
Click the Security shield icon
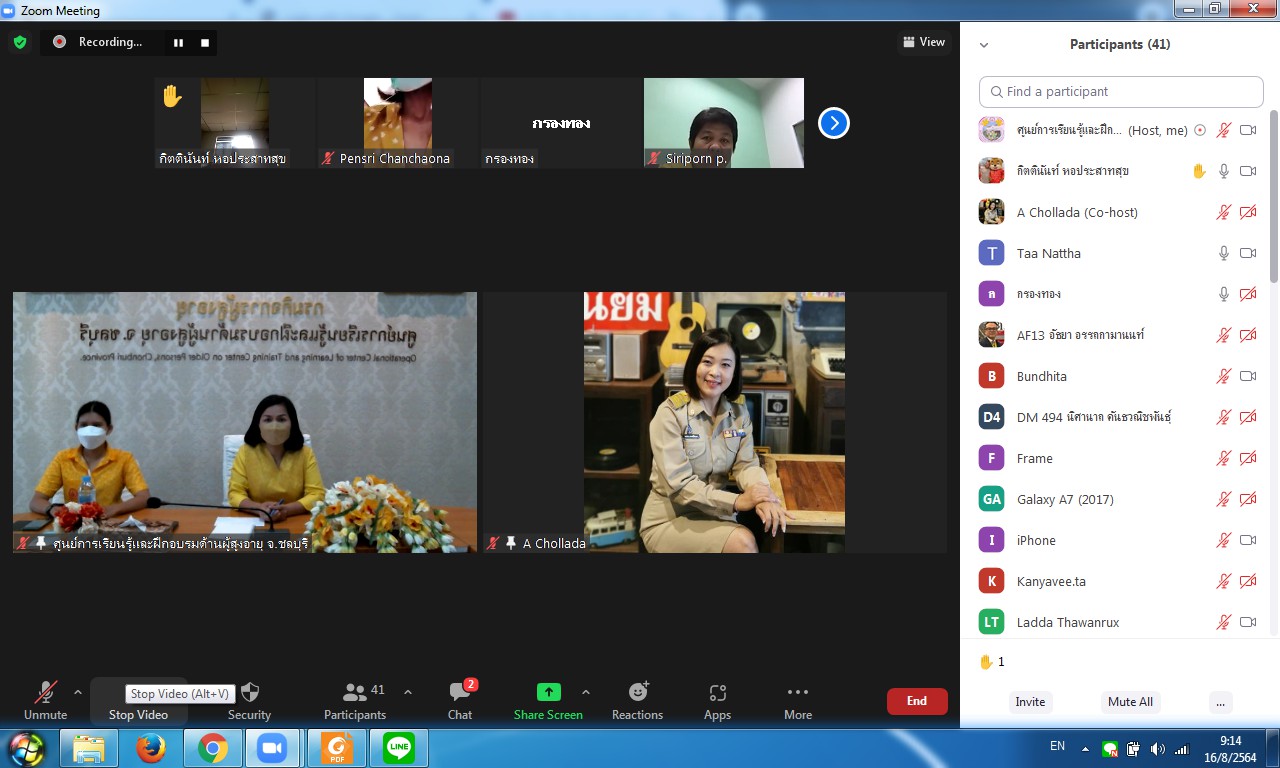point(250,692)
